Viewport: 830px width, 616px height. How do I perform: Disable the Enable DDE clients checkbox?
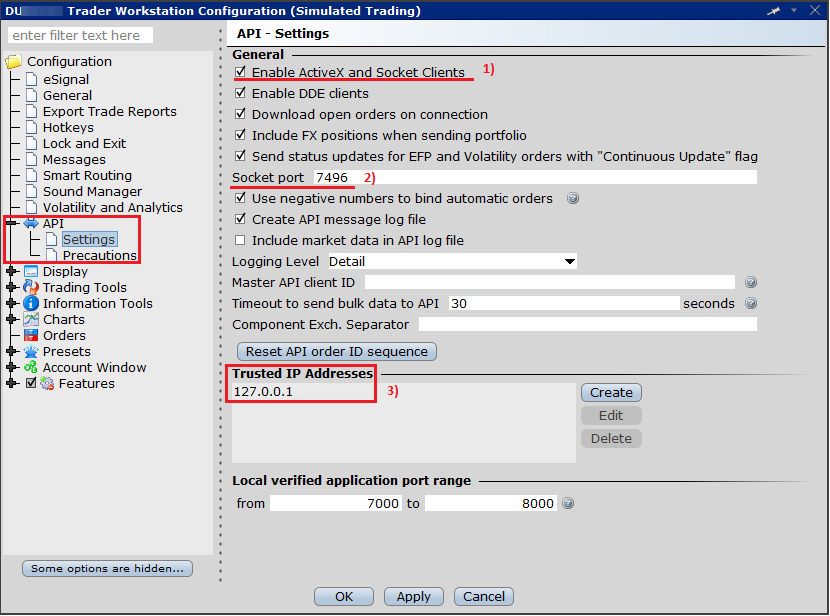240,94
